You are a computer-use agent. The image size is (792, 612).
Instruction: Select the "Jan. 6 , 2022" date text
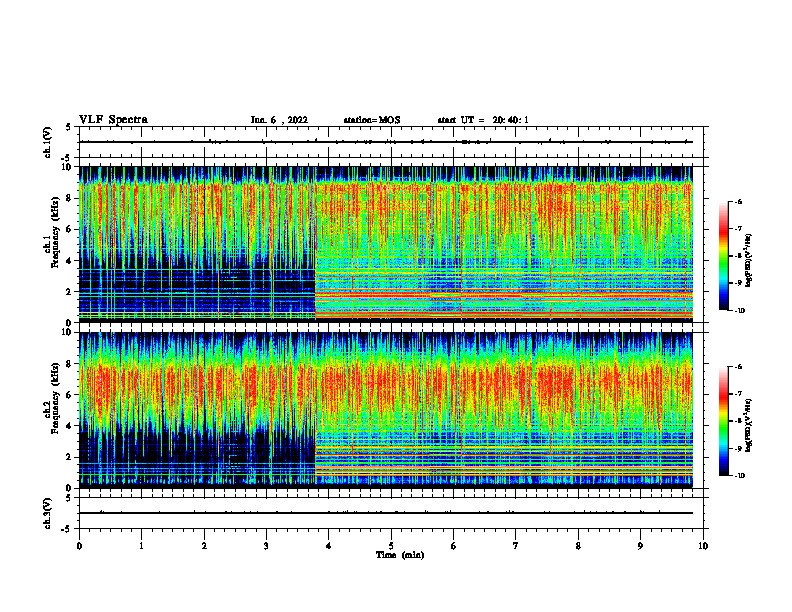coord(279,120)
